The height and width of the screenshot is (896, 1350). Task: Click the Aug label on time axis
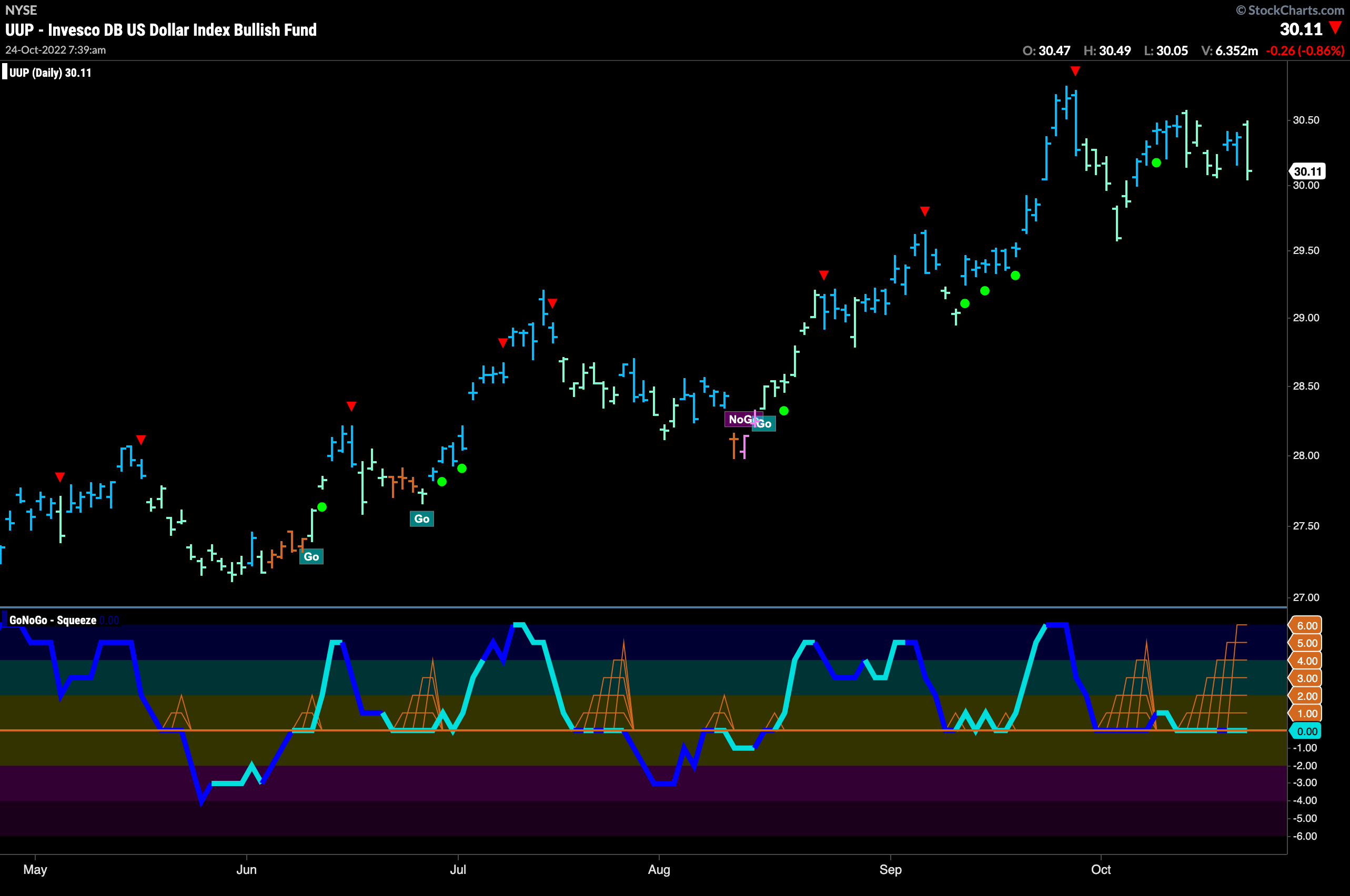659,870
